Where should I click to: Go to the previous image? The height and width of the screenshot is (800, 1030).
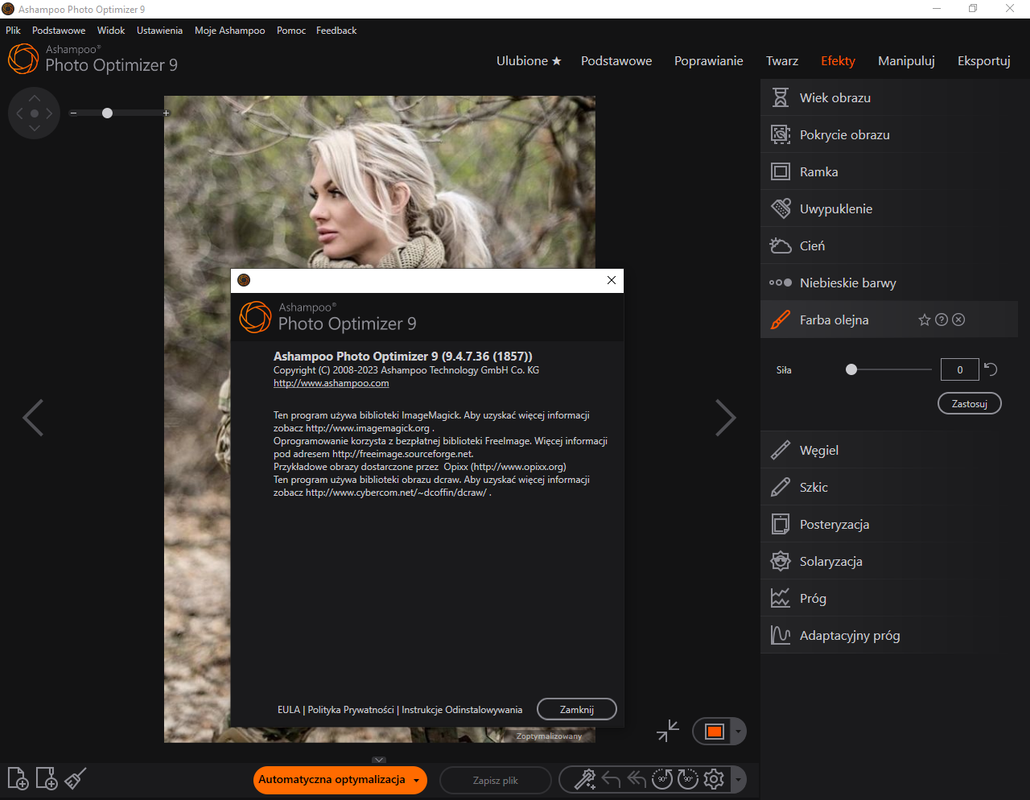(x=33, y=418)
